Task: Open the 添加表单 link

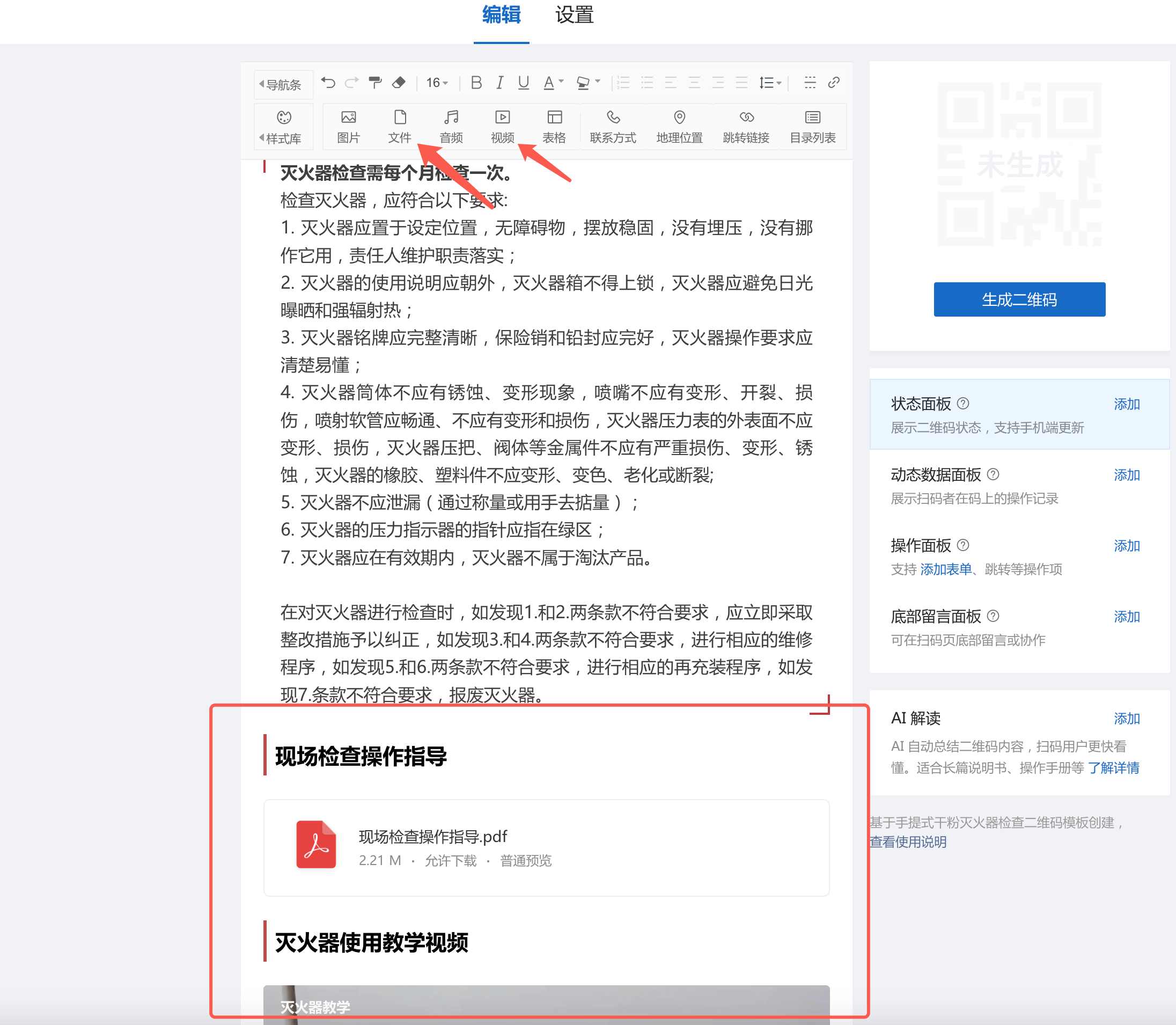Action: click(x=946, y=569)
